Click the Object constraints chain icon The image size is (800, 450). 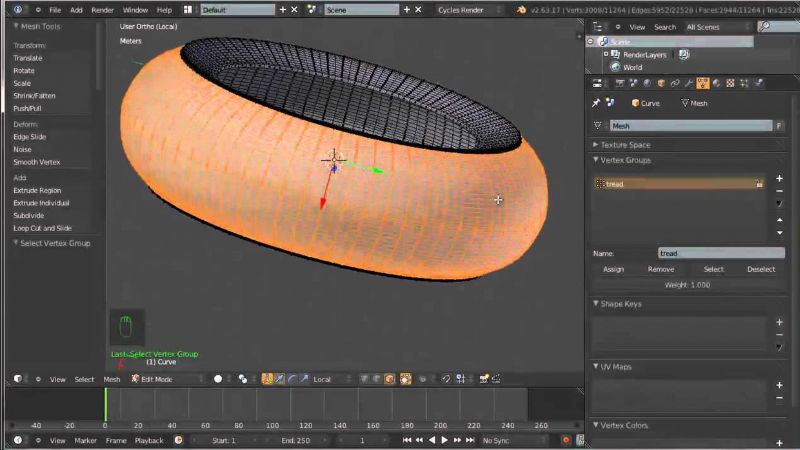pyautogui.click(x=675, y=83)
